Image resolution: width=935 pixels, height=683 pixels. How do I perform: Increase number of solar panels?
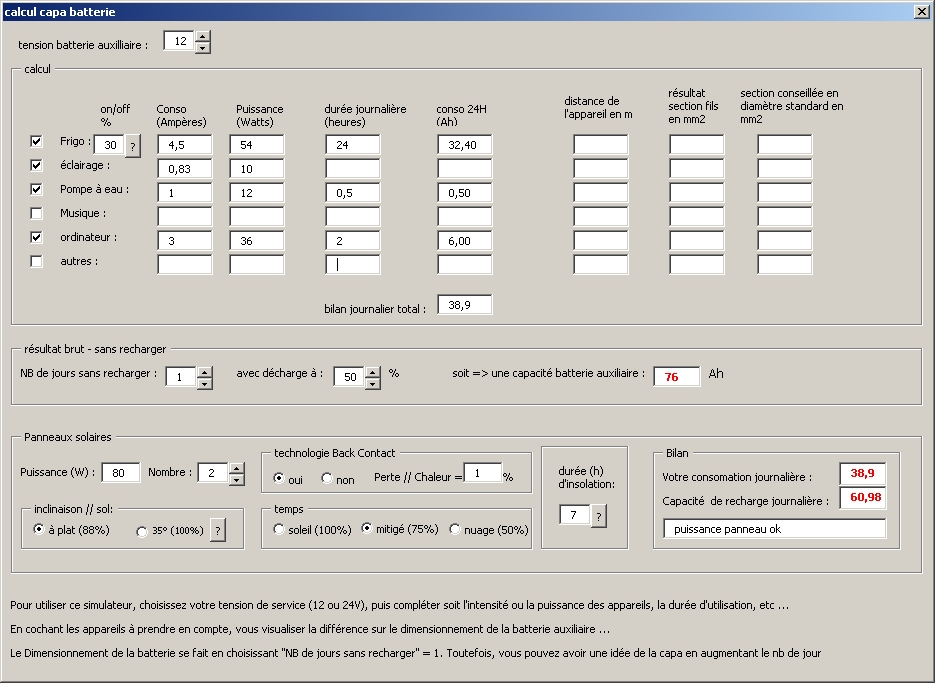point(237,467)
